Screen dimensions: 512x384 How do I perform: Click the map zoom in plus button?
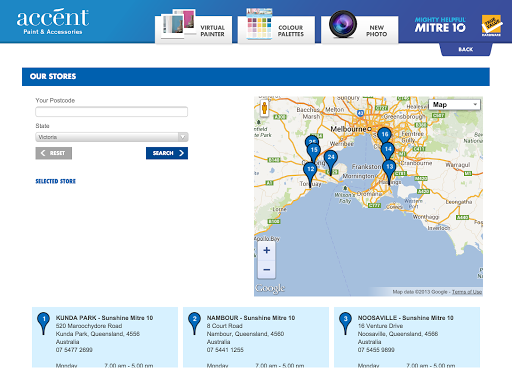[x=267, y=250]
